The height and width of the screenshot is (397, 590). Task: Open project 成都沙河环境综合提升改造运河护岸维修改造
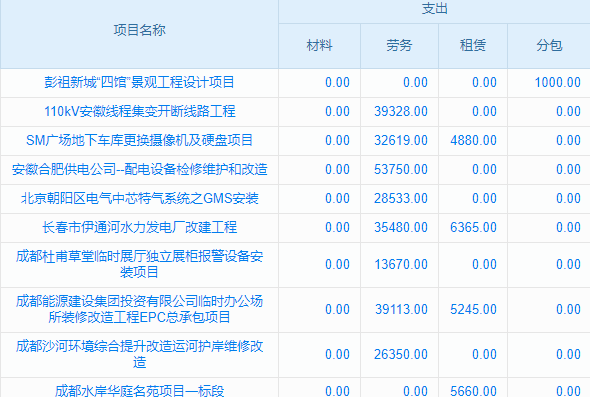(139, 354)
